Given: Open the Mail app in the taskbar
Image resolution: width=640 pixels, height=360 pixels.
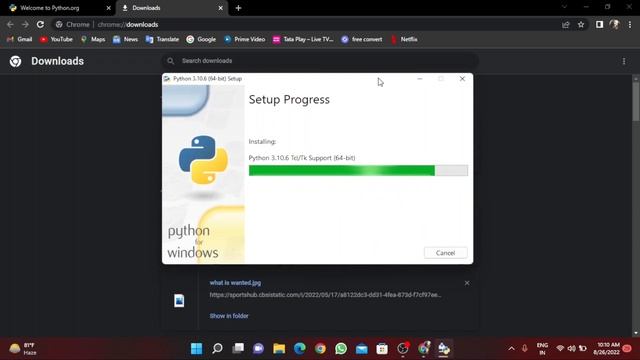Looking at the screenshot, I should [362, 349].
